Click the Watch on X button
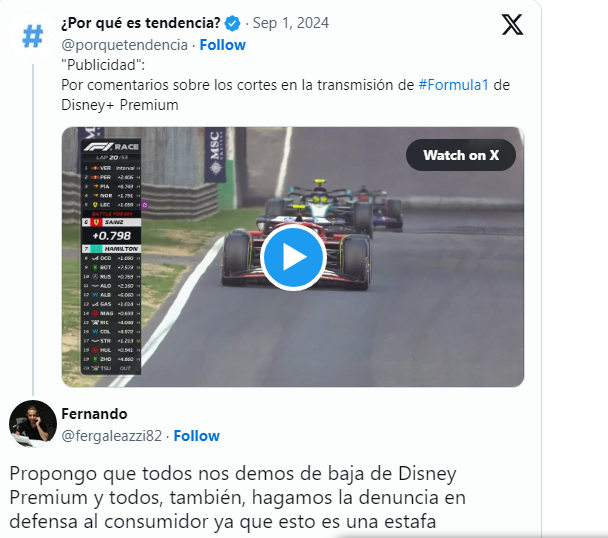The width and height of the screenshot is (608, 538). pyautogui.click(x=461, y=155)
